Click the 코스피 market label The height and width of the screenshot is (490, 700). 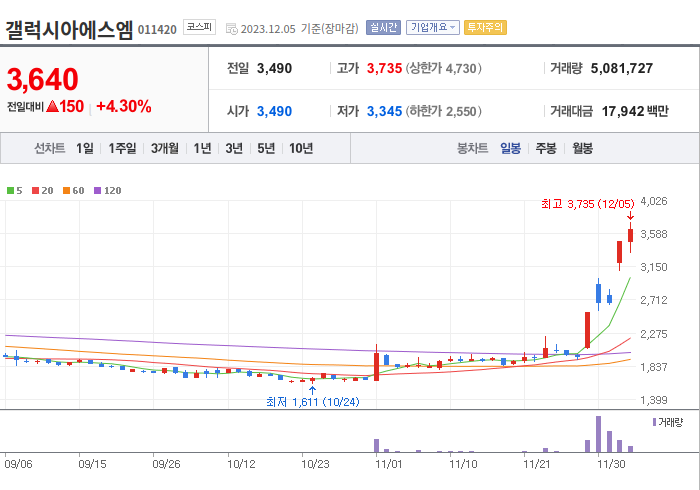pos(199,27)
